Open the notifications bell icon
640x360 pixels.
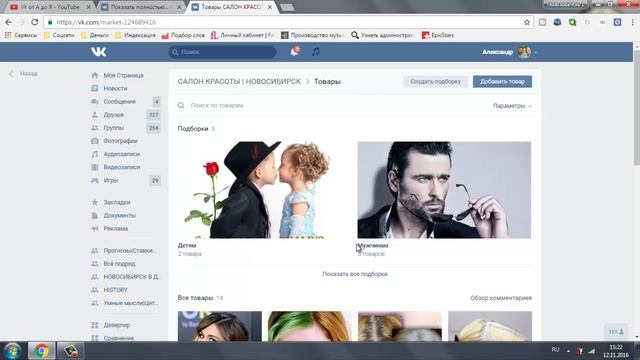click(x=294, y=52)
